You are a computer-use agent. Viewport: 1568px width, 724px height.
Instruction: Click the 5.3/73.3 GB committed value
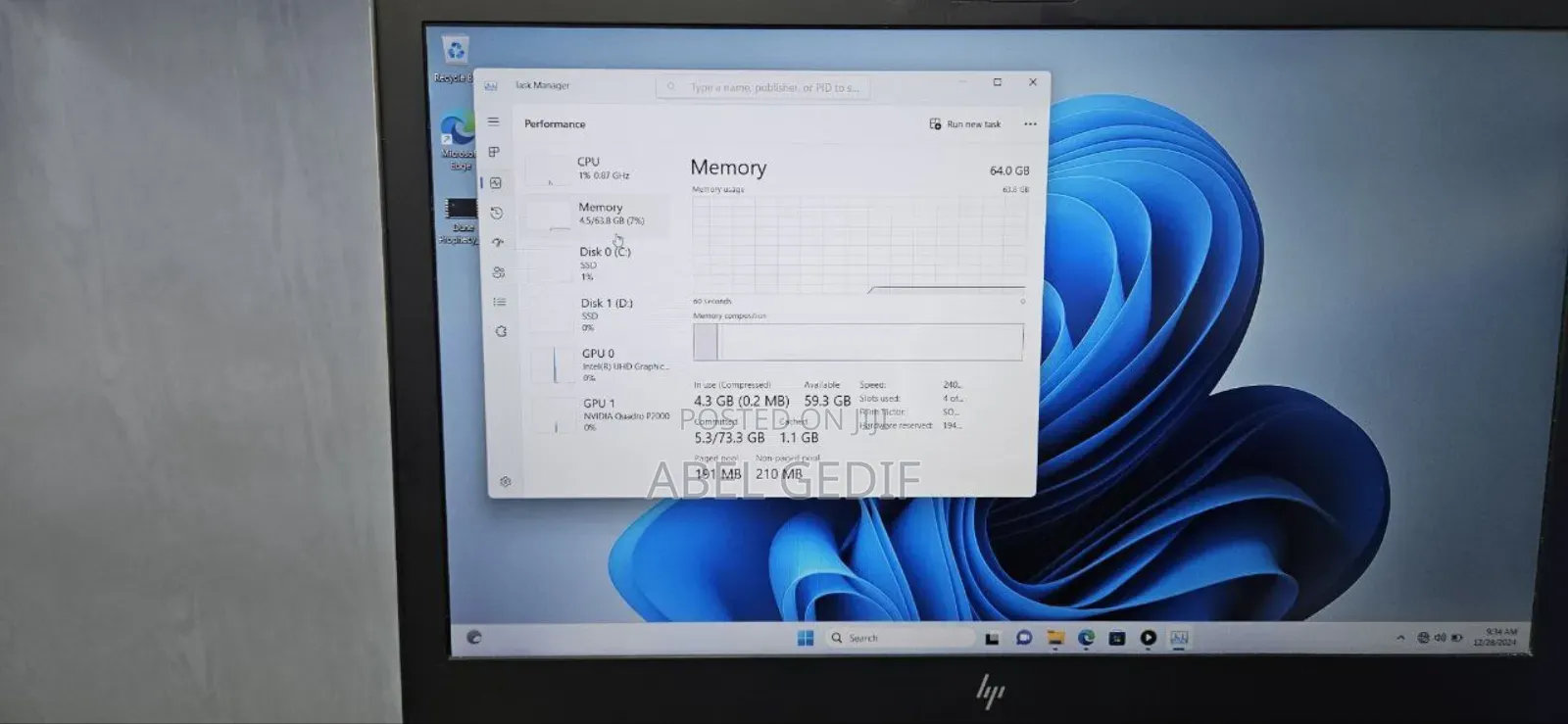coord(729,438)
